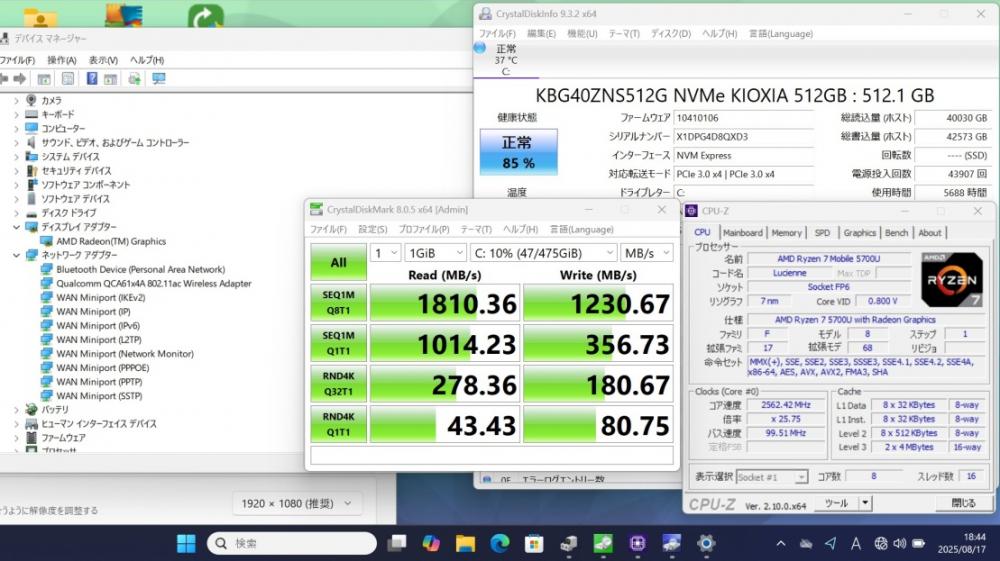Open File Explorer from the taskbar
The width and height of the screenshot is (1000, 561).
pos(466,543)
